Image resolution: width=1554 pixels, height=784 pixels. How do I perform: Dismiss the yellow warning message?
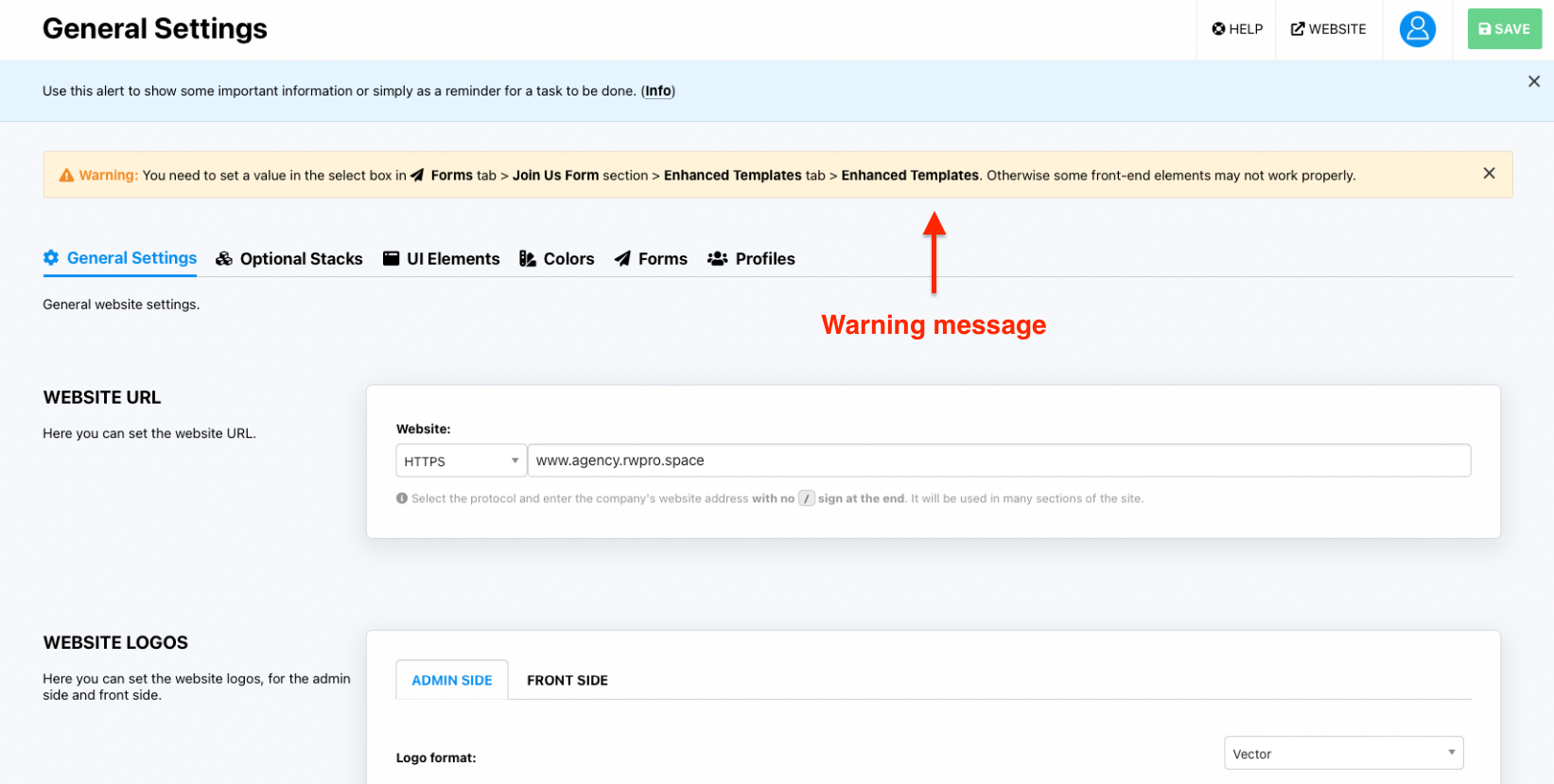click(x=1489, y=174)
